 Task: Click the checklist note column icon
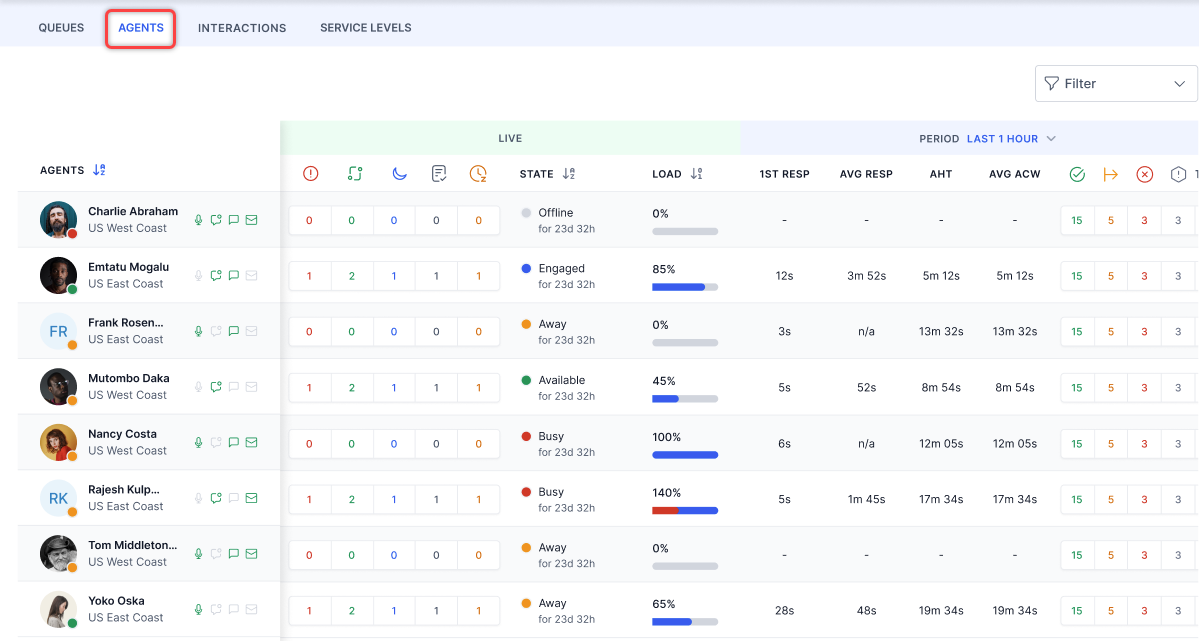click(438, 174)
